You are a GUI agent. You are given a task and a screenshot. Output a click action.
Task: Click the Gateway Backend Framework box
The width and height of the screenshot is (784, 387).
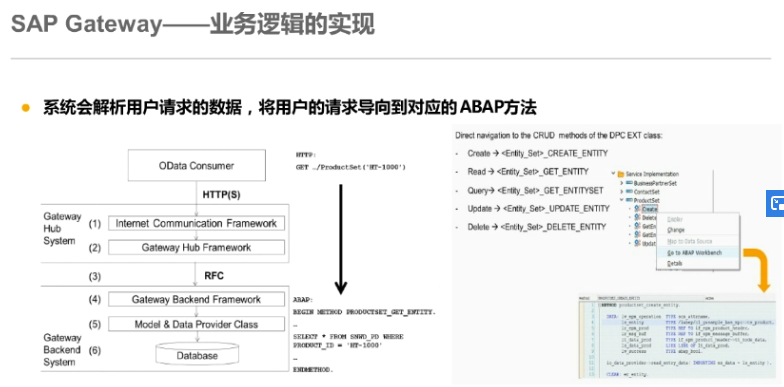pos(196,300)
